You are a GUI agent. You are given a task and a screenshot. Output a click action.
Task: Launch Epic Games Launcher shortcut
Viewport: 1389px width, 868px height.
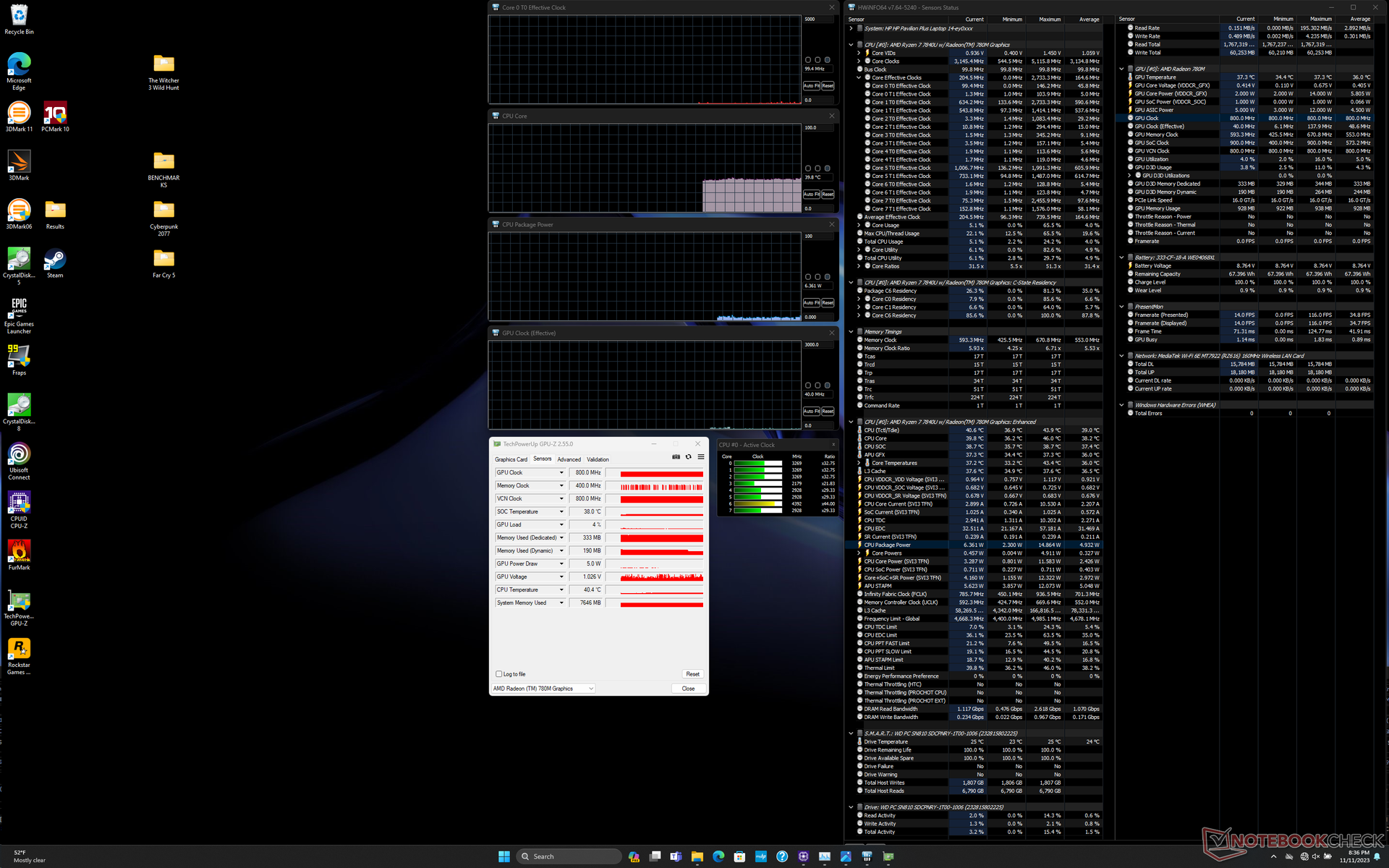point(19,315)
